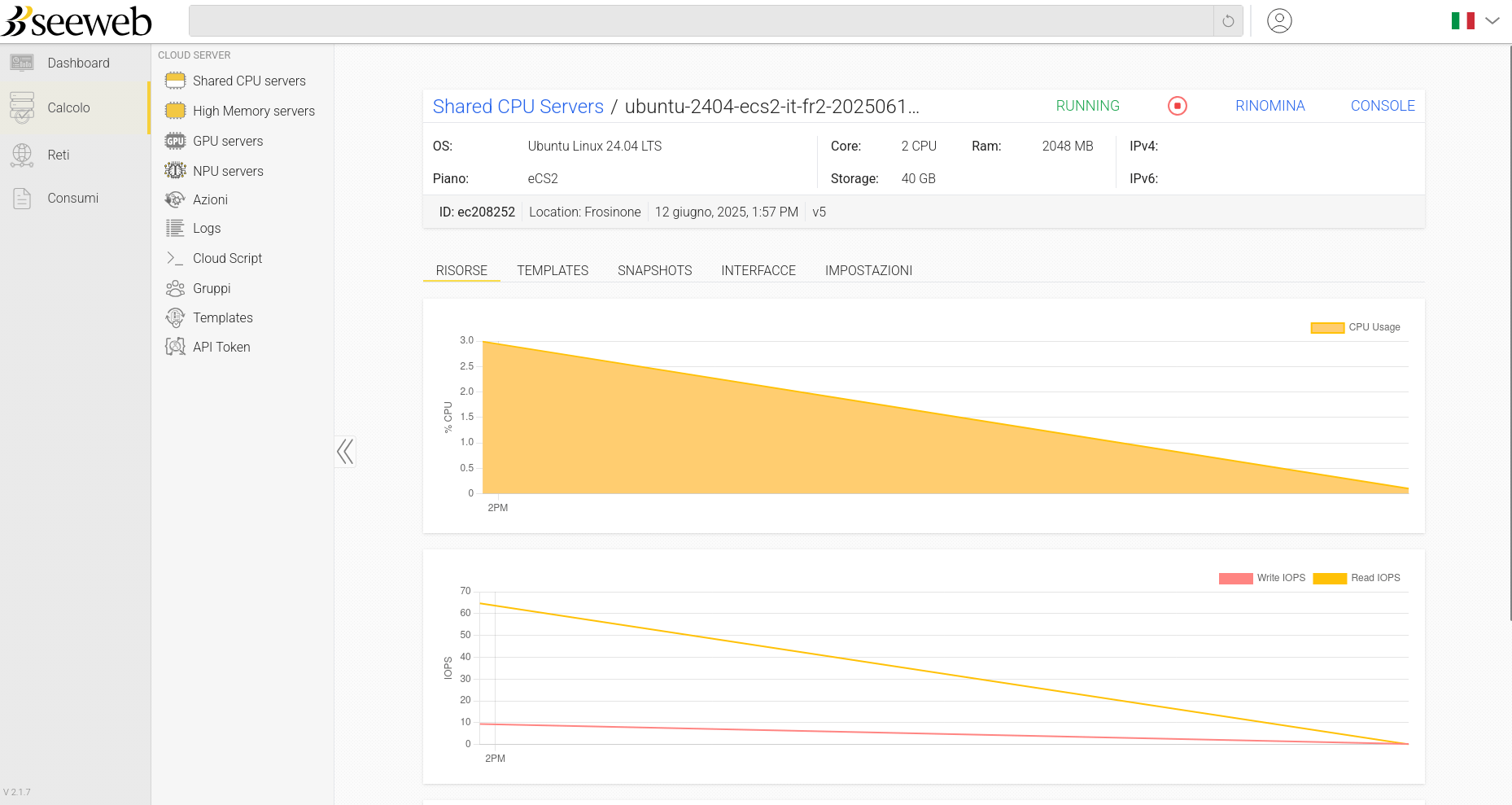Click the Ubuntu Linux 24.04 LTS value
1512x805 pixels.
pyautogui.click(x=595, y=146)
